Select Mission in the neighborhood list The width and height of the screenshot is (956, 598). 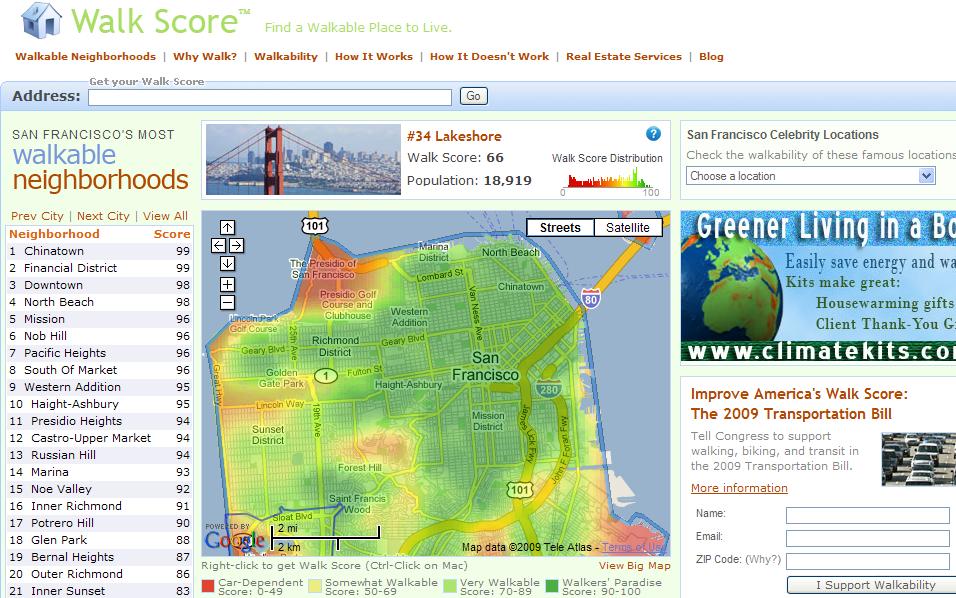(99, 319)
